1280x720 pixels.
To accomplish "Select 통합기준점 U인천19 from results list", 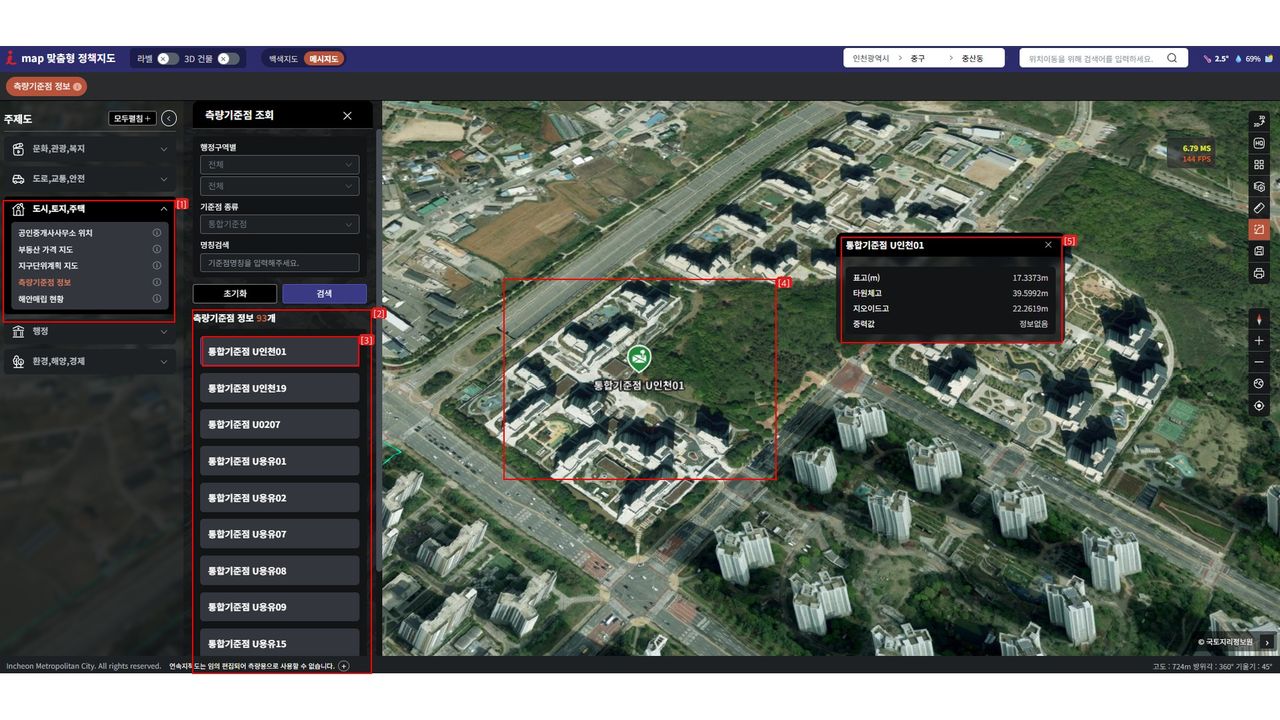I will click(x=279, y=388).
